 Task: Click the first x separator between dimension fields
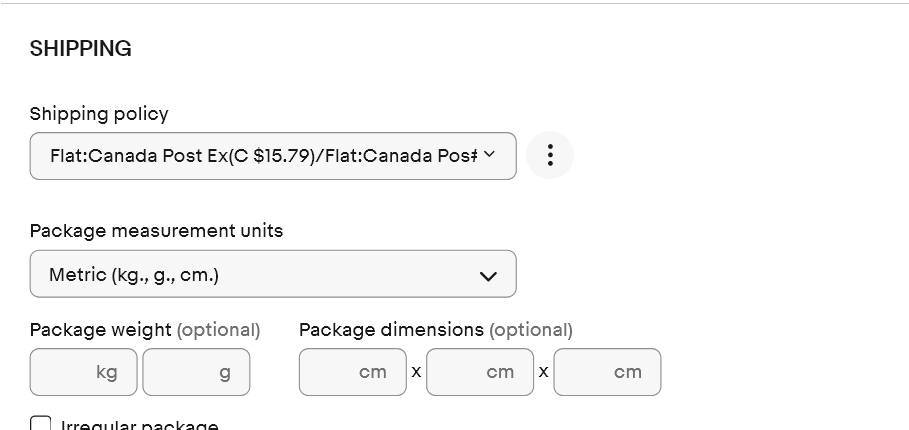click(x=416, y=372)
